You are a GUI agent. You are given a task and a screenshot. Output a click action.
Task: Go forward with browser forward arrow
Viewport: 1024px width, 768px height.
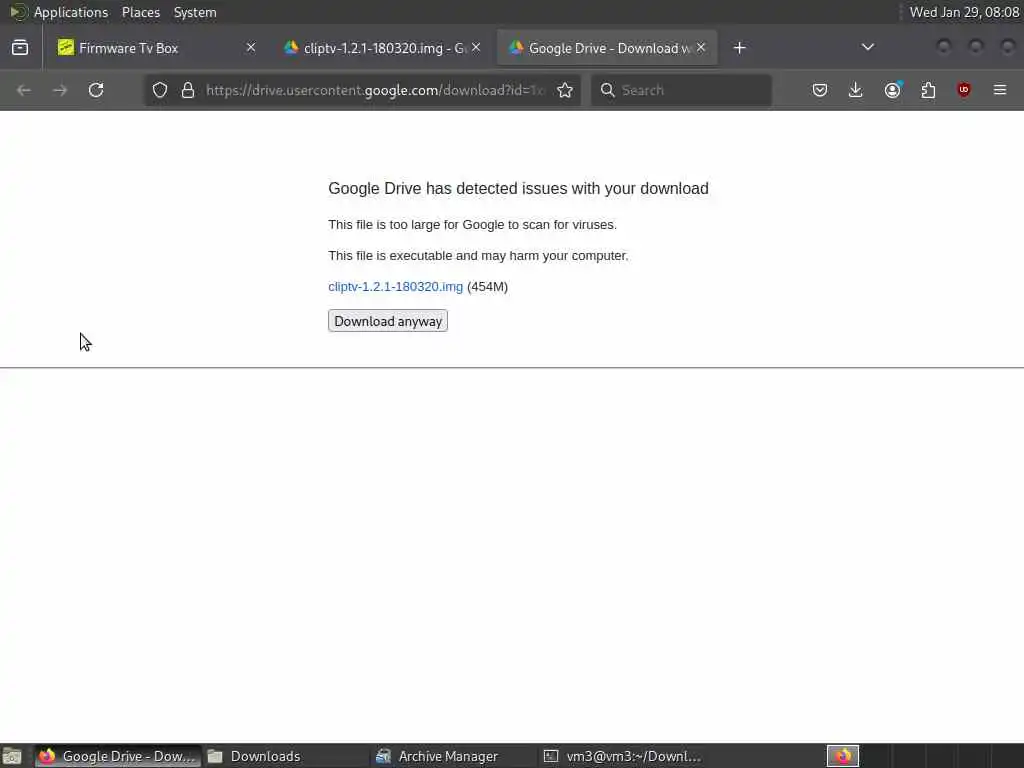(60, 90)
